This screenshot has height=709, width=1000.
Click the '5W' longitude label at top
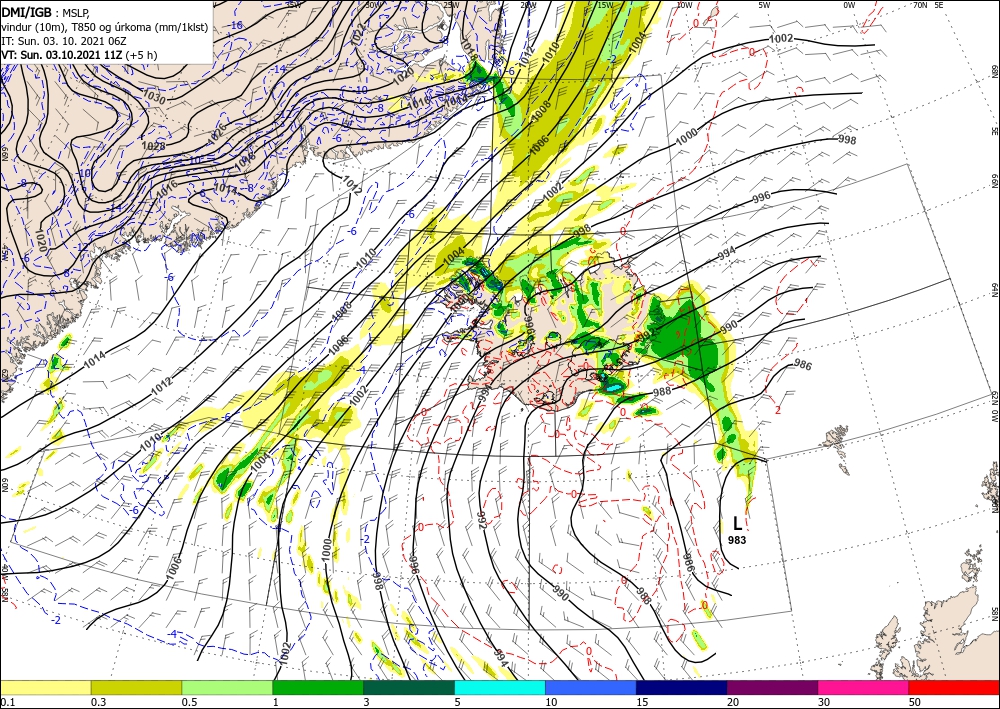(764, 4)
